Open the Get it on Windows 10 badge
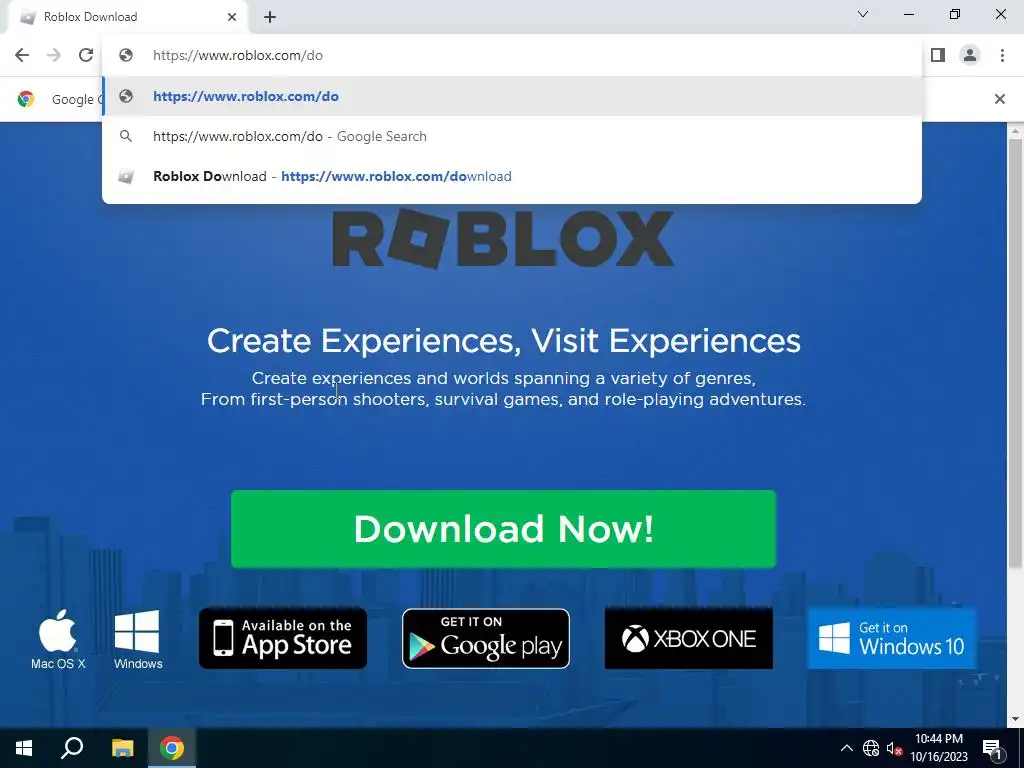Screen dimensions: 1024x768 [x=891, y=639]
